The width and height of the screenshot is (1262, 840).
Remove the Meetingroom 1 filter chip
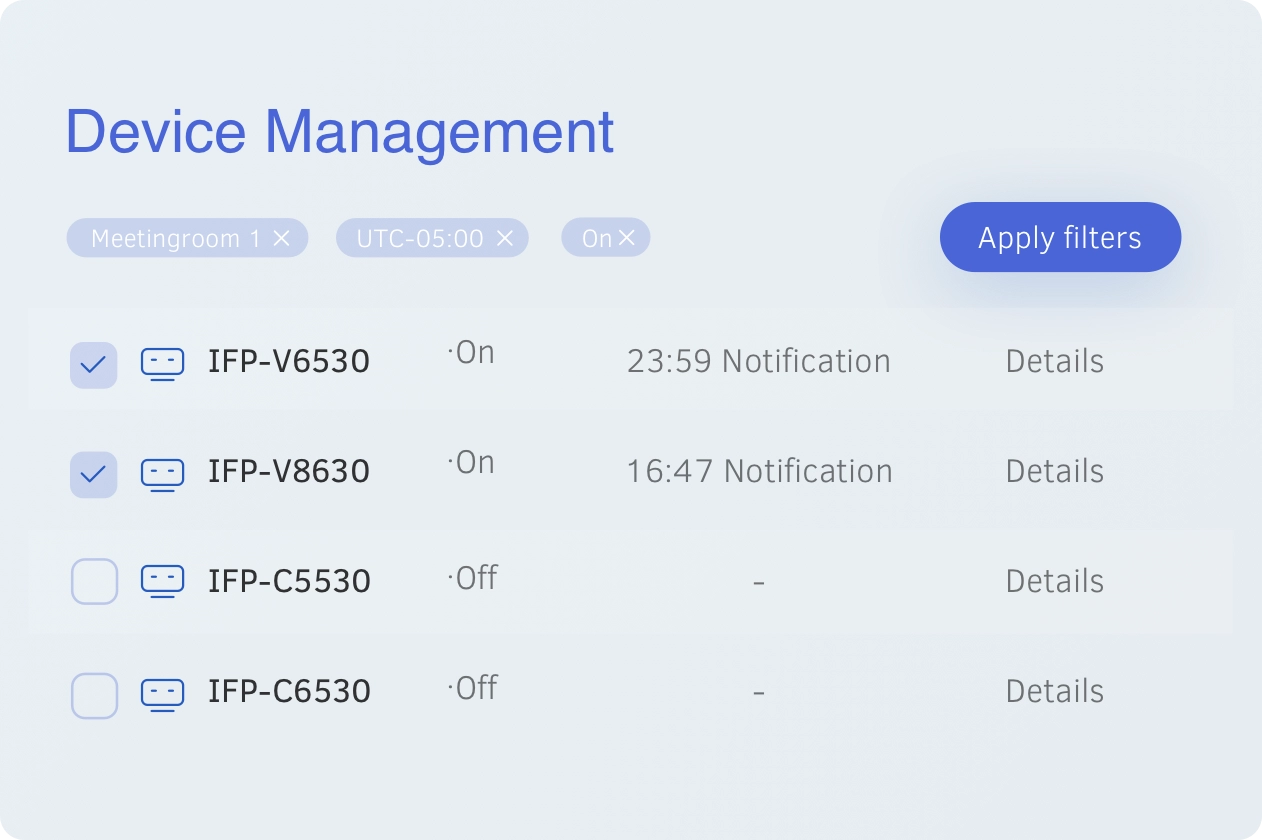[281, 238]
